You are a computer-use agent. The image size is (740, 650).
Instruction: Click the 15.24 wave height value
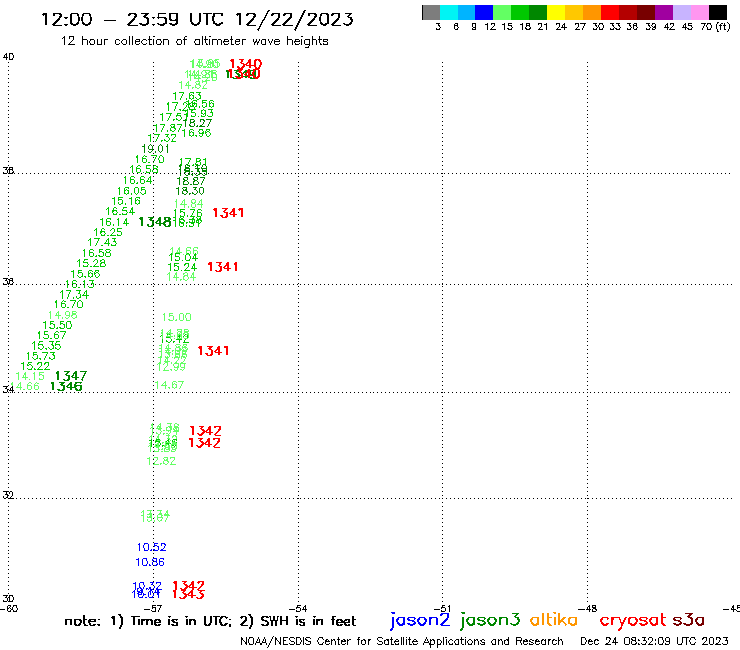click(182, 268)
